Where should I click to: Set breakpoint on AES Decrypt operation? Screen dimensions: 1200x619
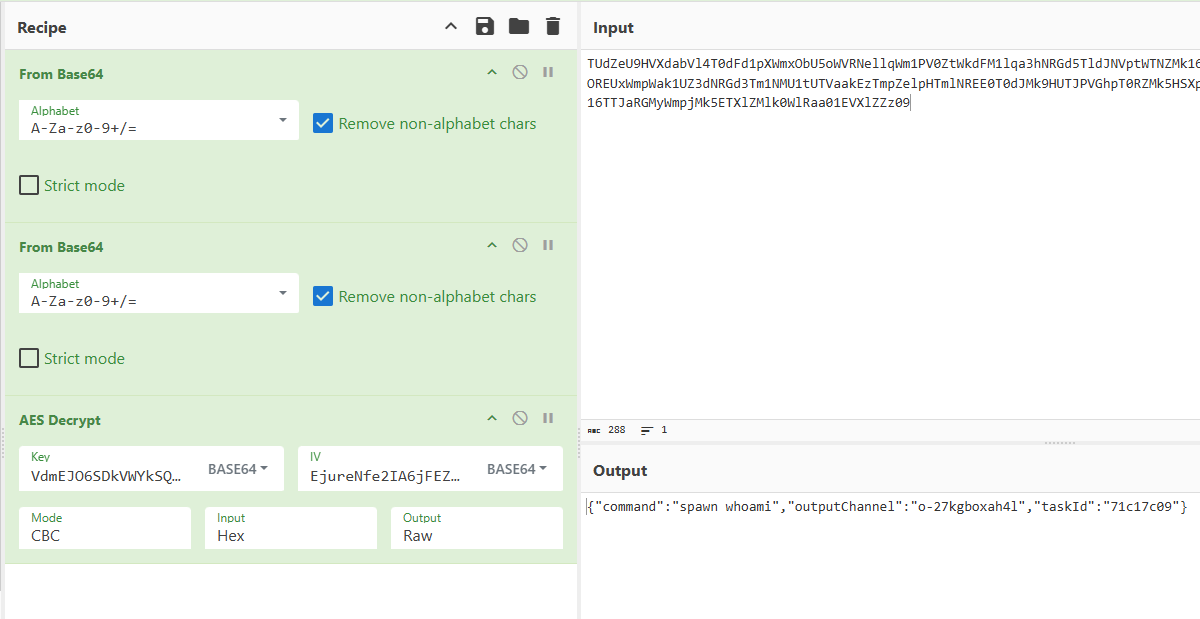tap(548, 419)
